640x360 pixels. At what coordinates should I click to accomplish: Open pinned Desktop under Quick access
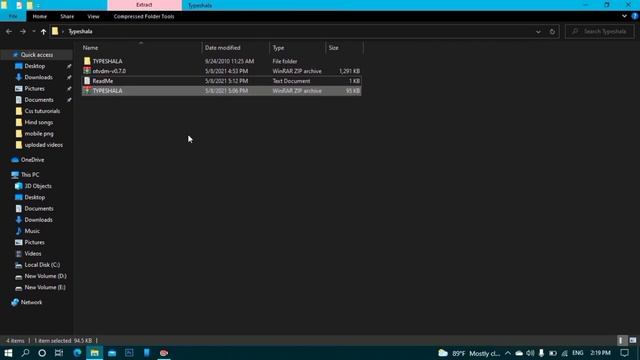(35, 66)
